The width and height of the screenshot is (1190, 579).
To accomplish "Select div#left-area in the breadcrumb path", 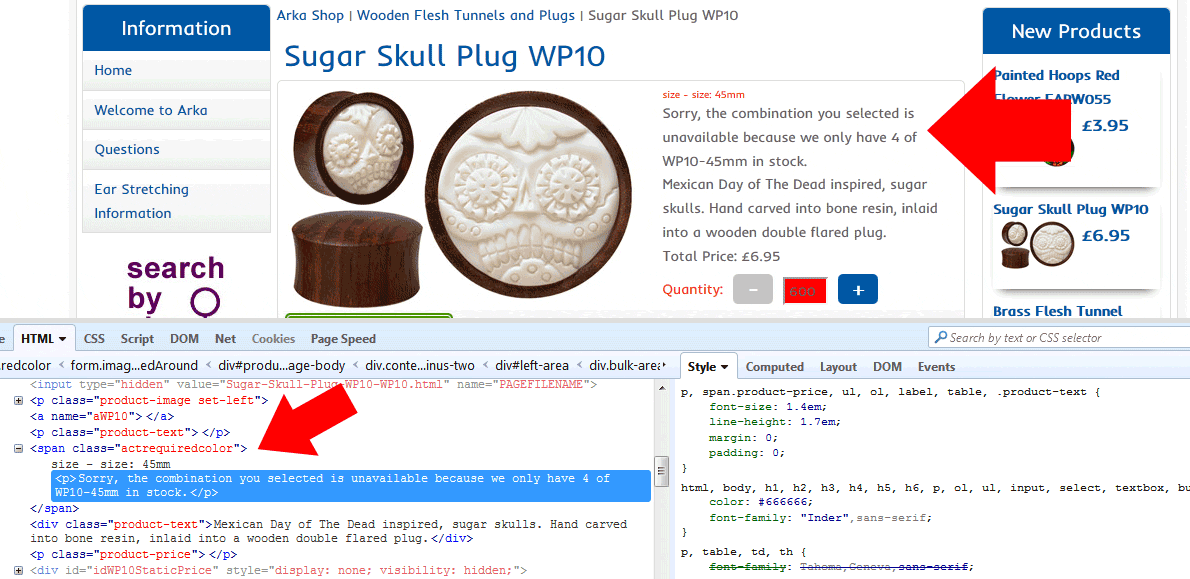I will (534, 365).
